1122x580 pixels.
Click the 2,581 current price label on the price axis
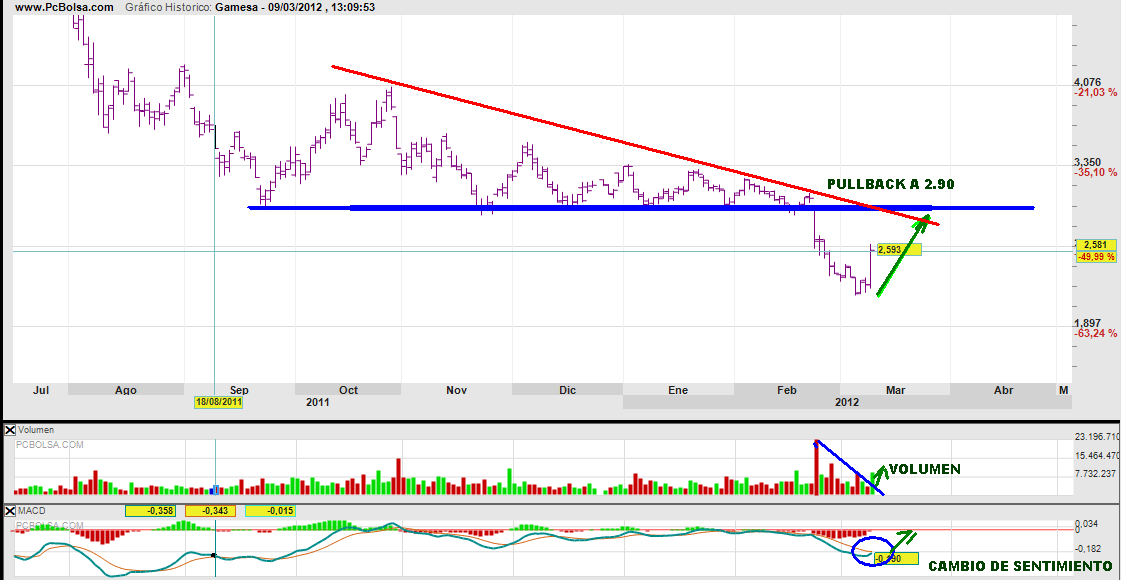coord(1093,245)
